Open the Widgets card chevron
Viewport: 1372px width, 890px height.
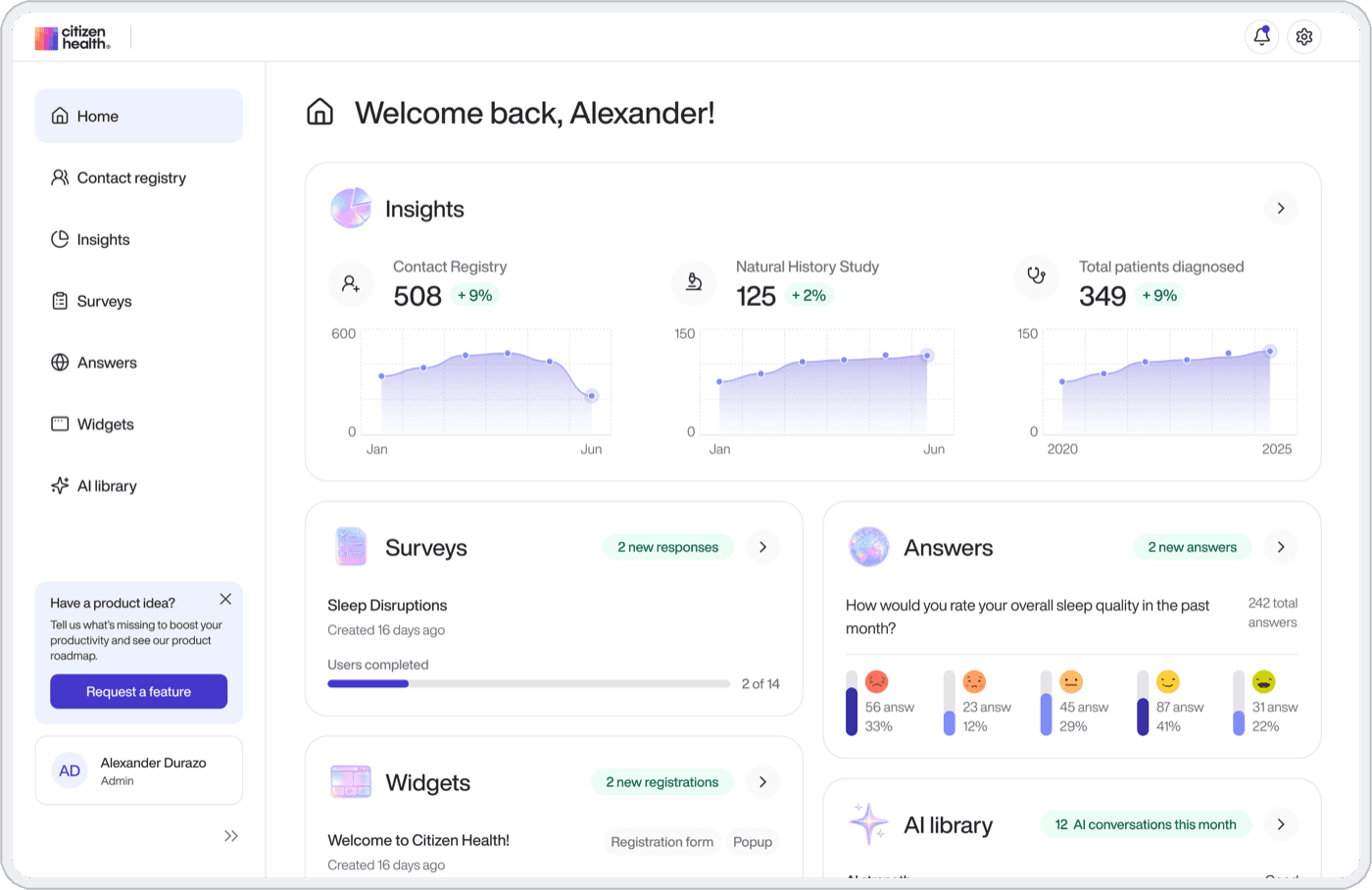(x=762, y=781)
